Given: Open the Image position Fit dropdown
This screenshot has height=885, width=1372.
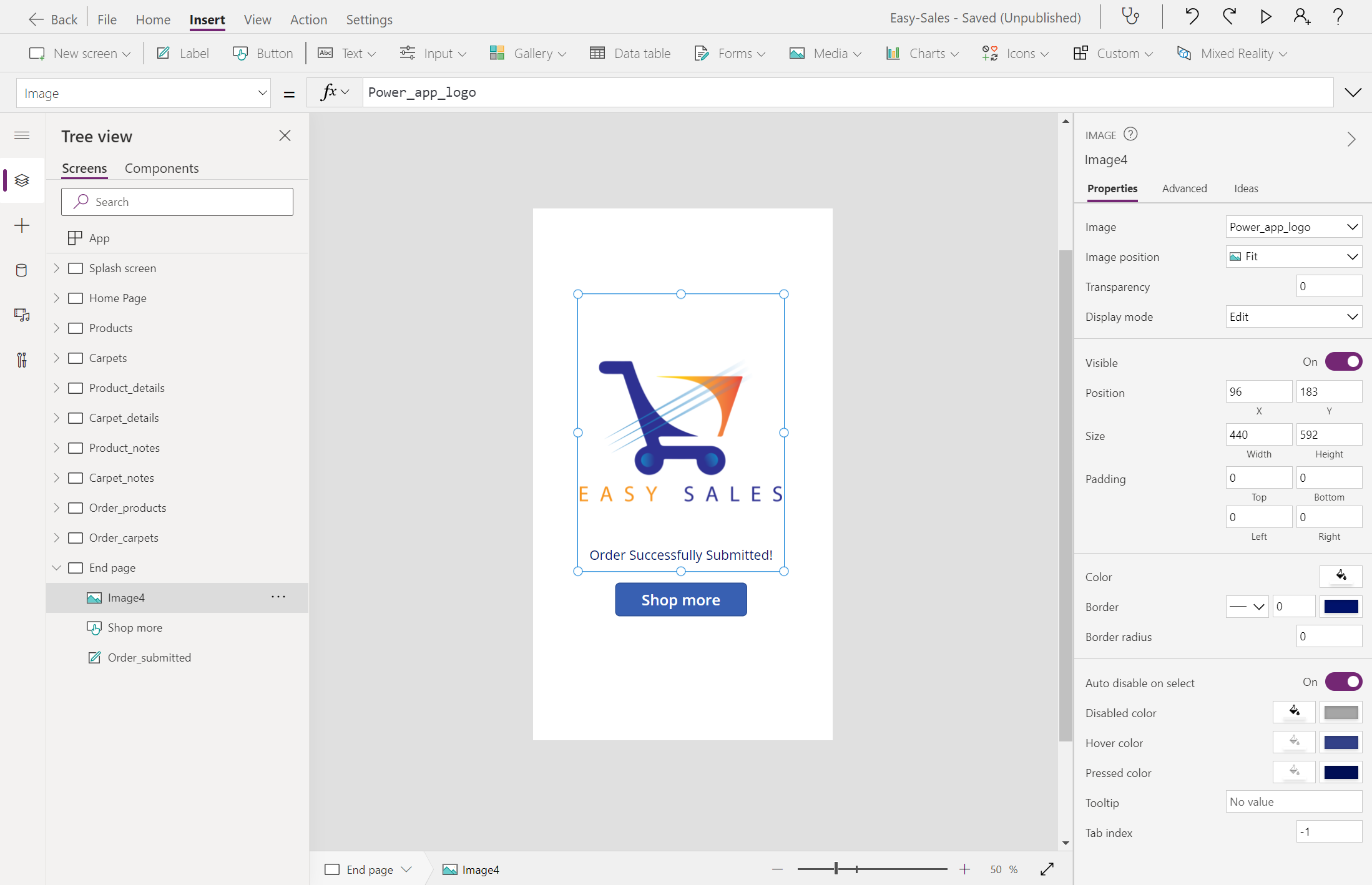Looking at the screenshot, I should click(1293, 257).
